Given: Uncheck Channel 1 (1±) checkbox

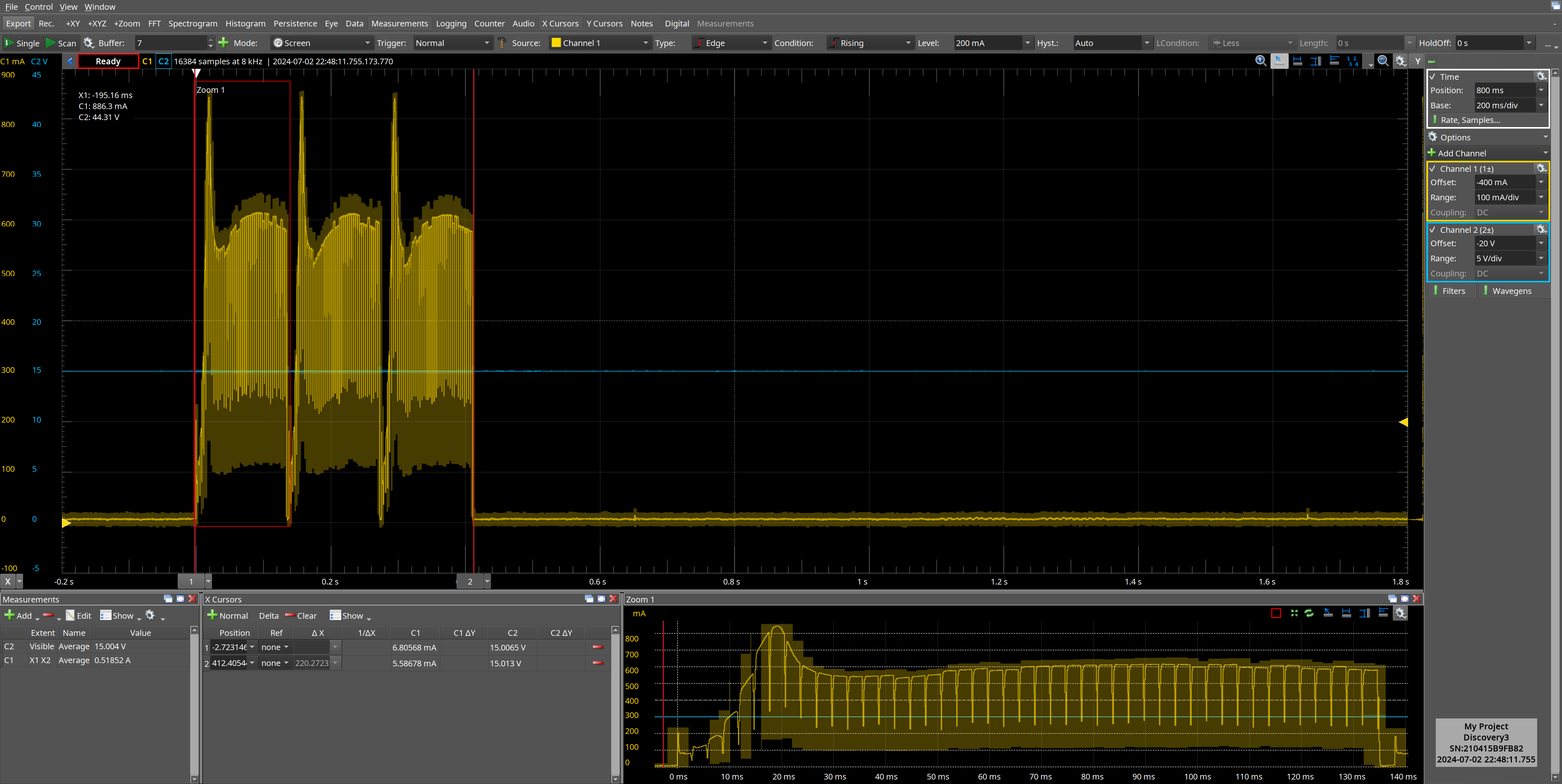Looking at the screenshot, I should point(1433,169).
